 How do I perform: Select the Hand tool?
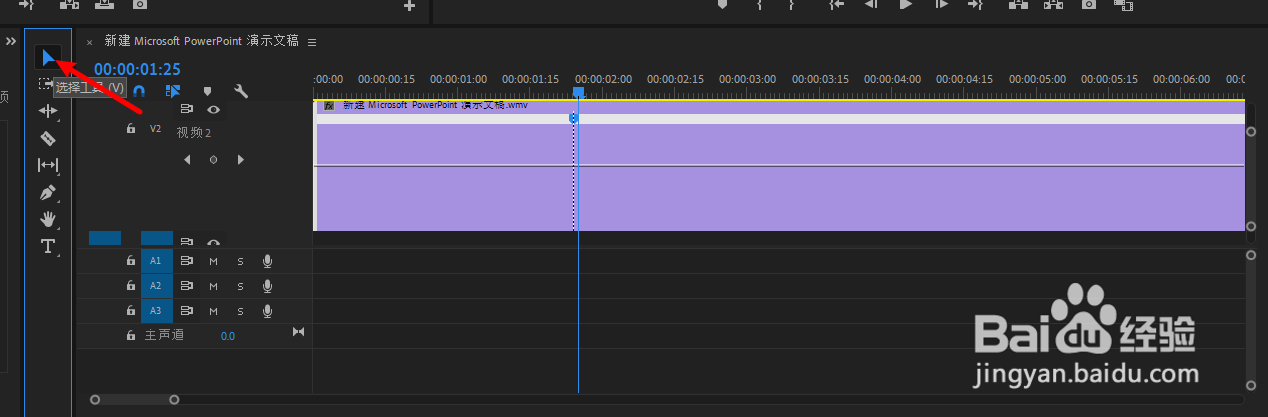click(x=48, y=219)
